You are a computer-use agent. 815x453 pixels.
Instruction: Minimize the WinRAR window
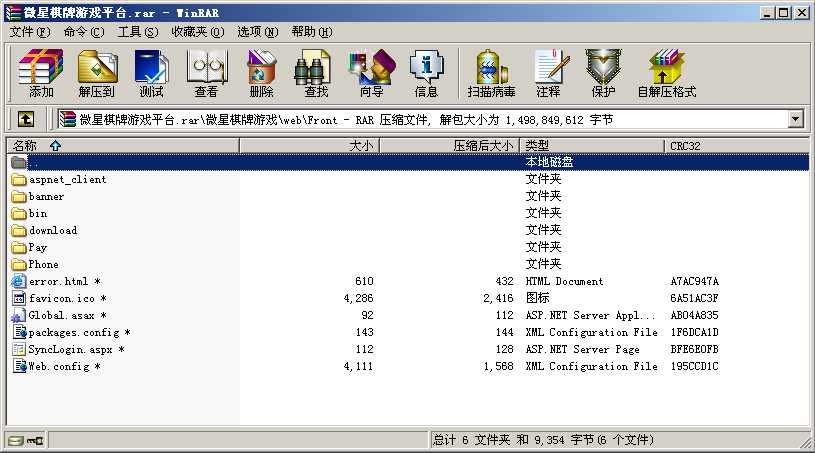(x=767, y=12)
